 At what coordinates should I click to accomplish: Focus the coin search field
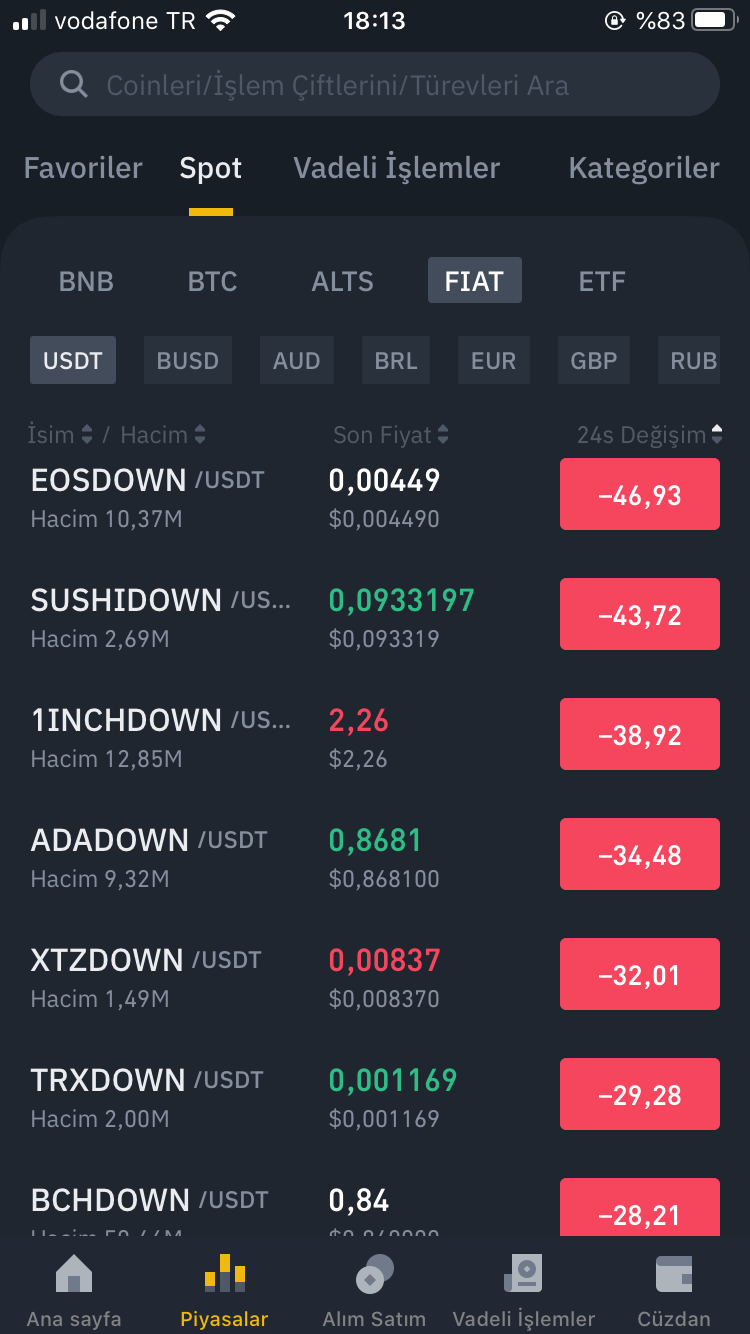click(375, 84)
